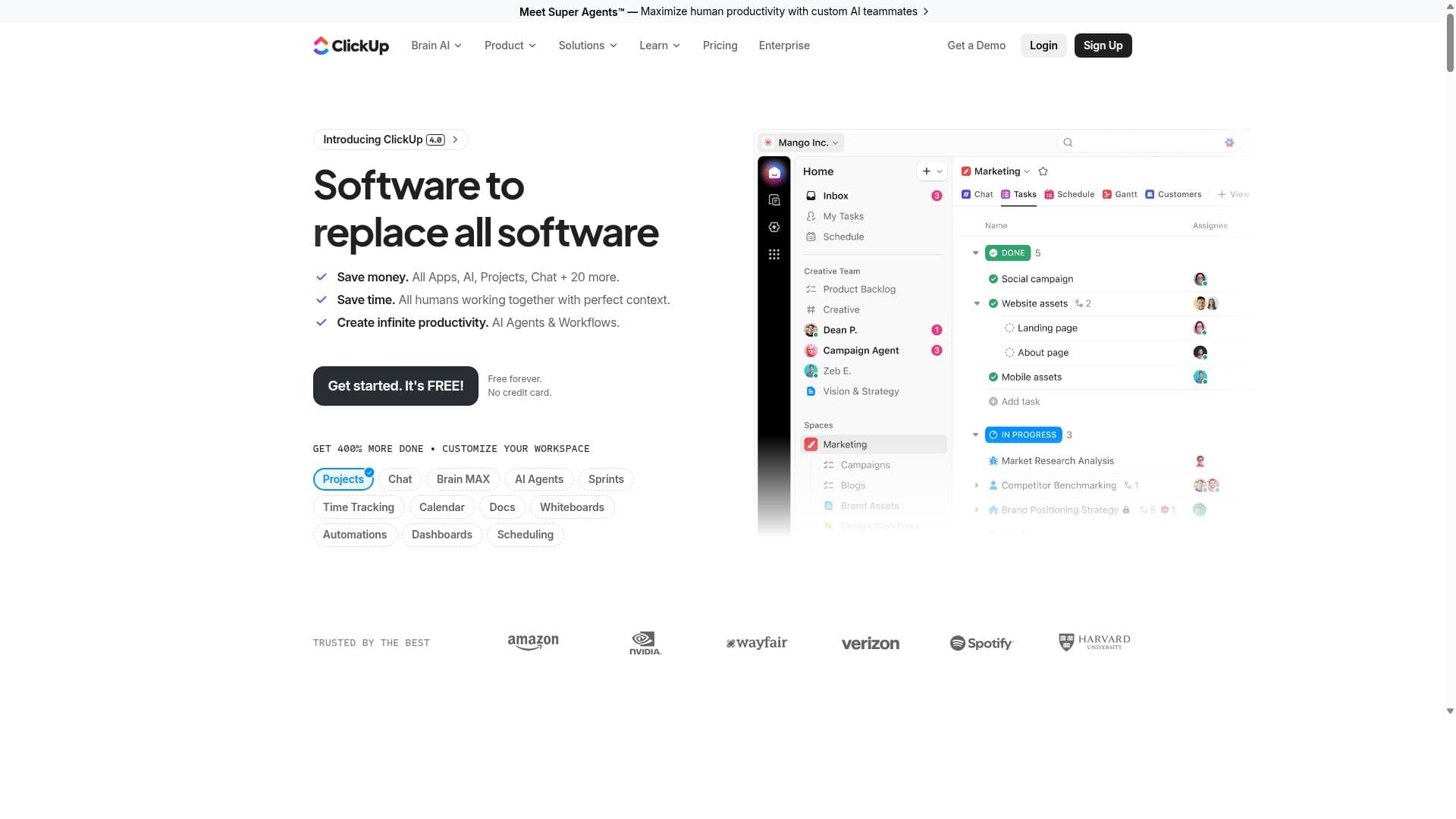The width and height of the screenshot is (1456, 819).
Task: Toggle Landing page subtask status circle
Action: coord(1009,328)
